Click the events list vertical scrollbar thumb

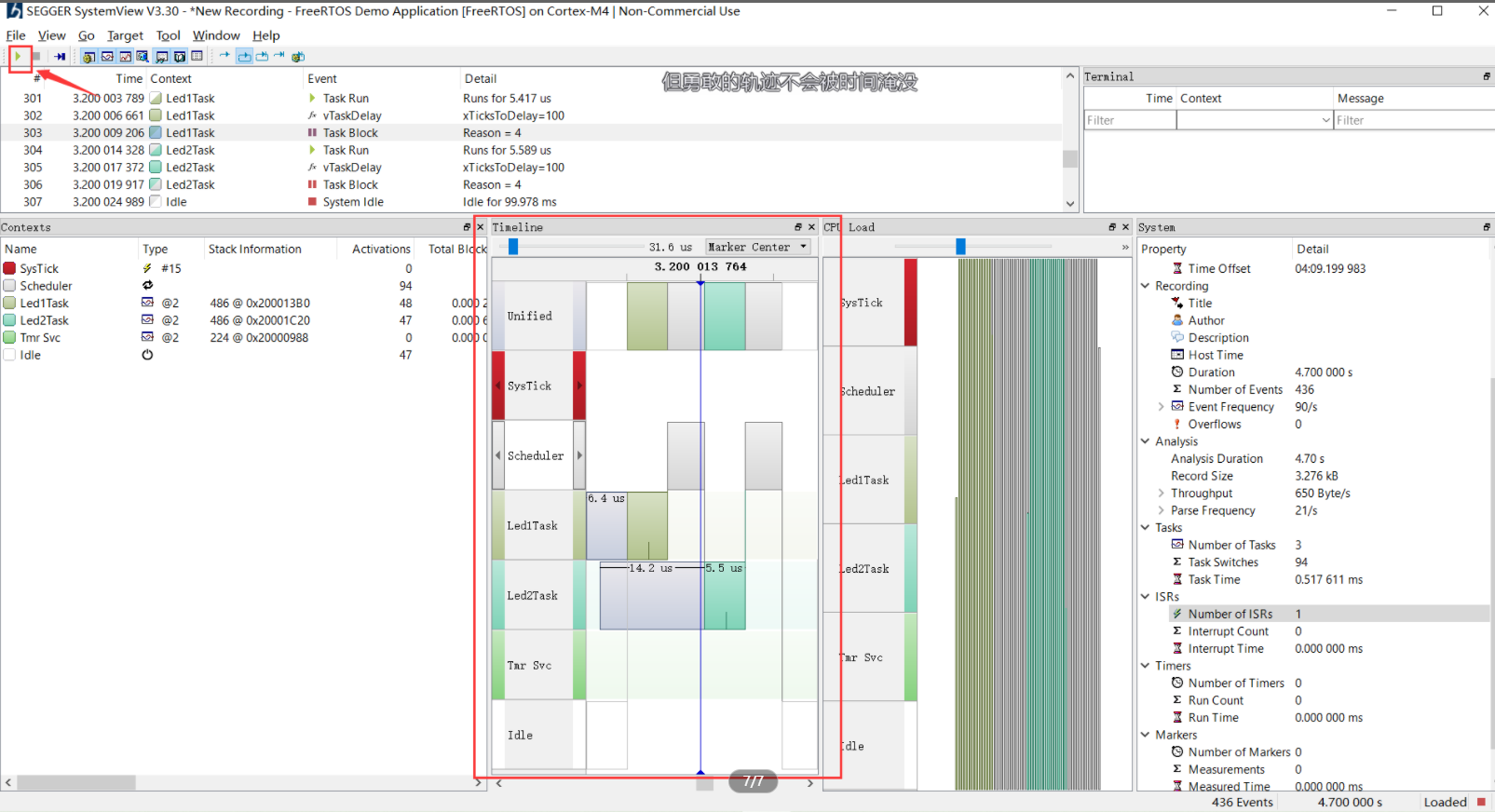coord(1069,158)
